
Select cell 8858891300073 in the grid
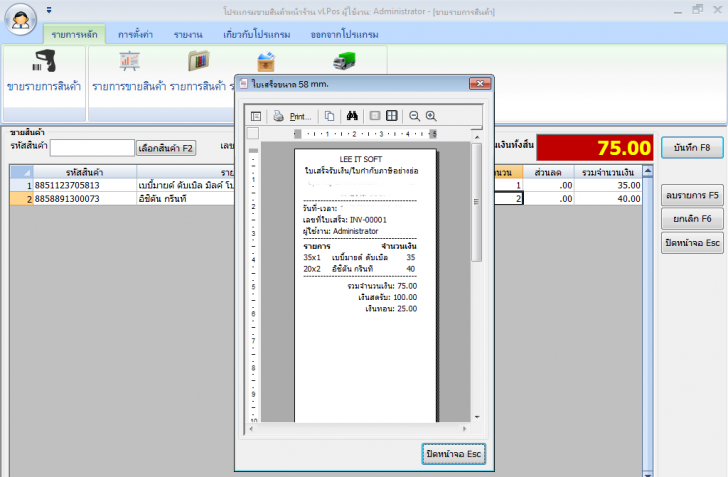84,199
